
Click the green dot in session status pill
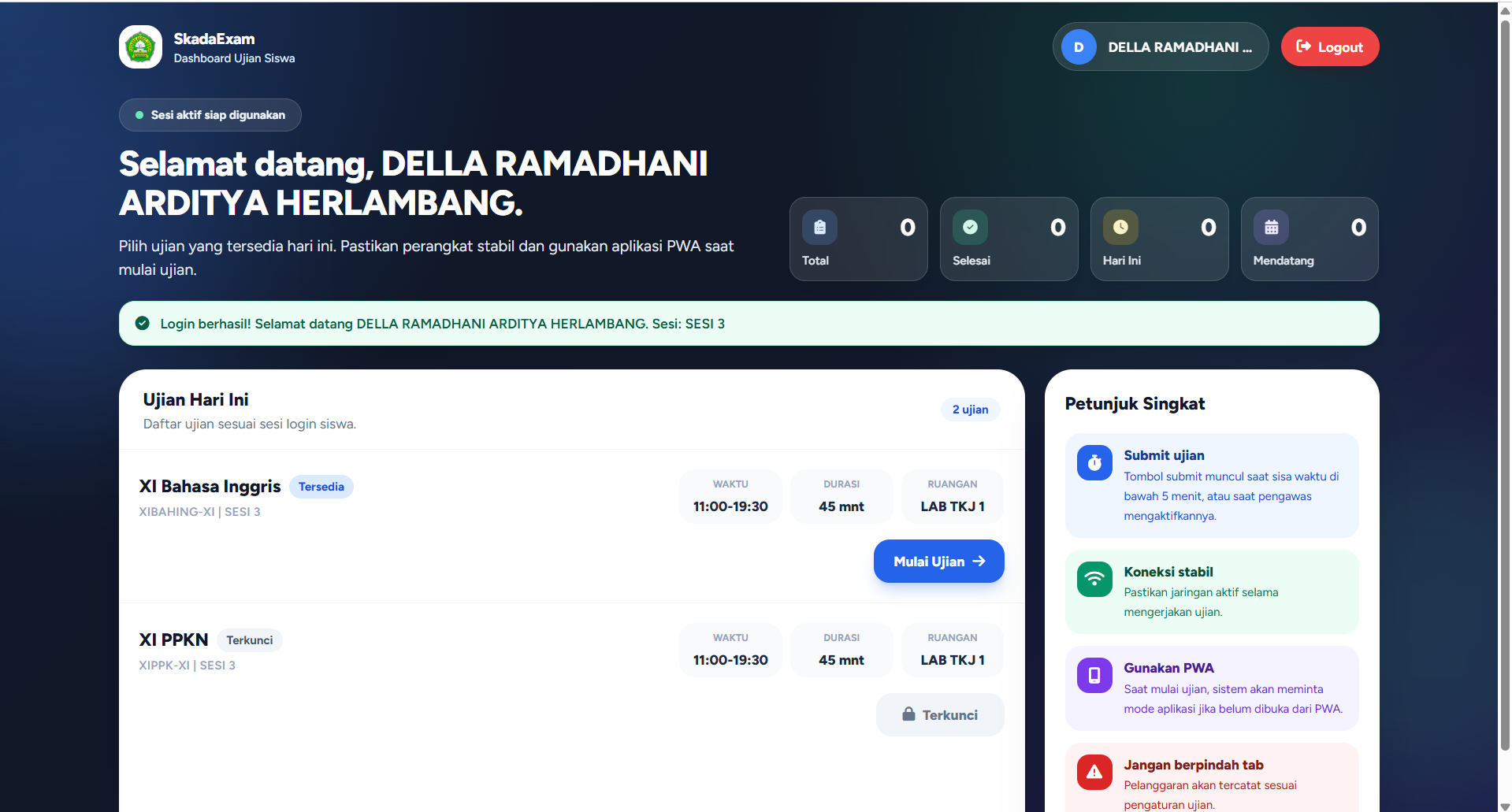[139, 115]
